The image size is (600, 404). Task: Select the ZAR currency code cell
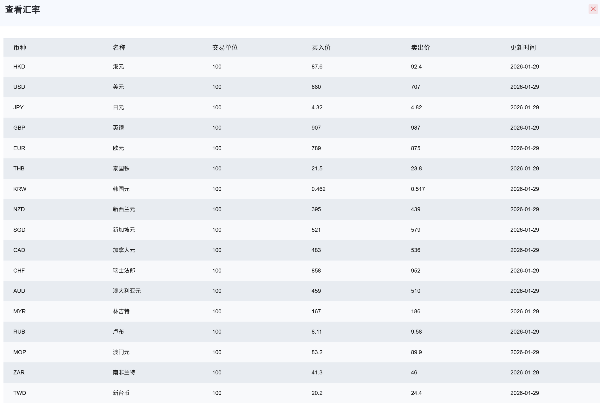tap(19, 372)
